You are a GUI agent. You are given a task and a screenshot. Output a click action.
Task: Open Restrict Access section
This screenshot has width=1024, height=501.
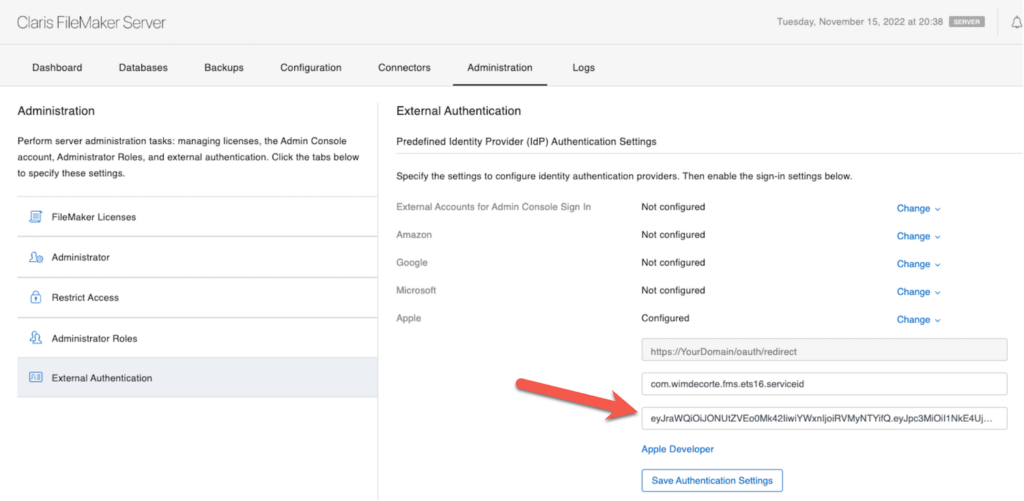pyautogui.click(x=197, y=297)
